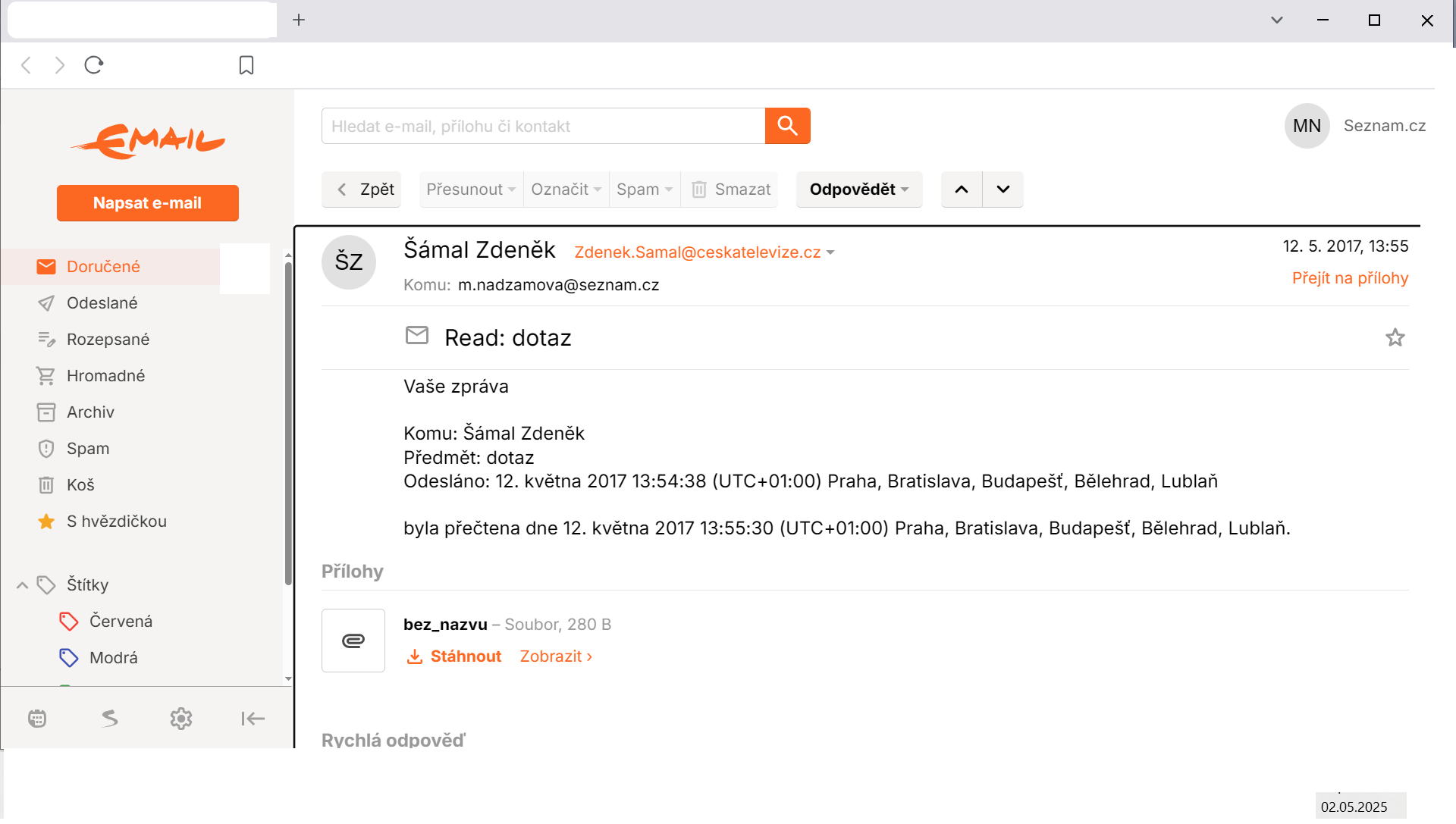The width and height of the screenshot is (1456, 824).
Task: Open the calendar icon in bottom sidebar
Action: 37,719
